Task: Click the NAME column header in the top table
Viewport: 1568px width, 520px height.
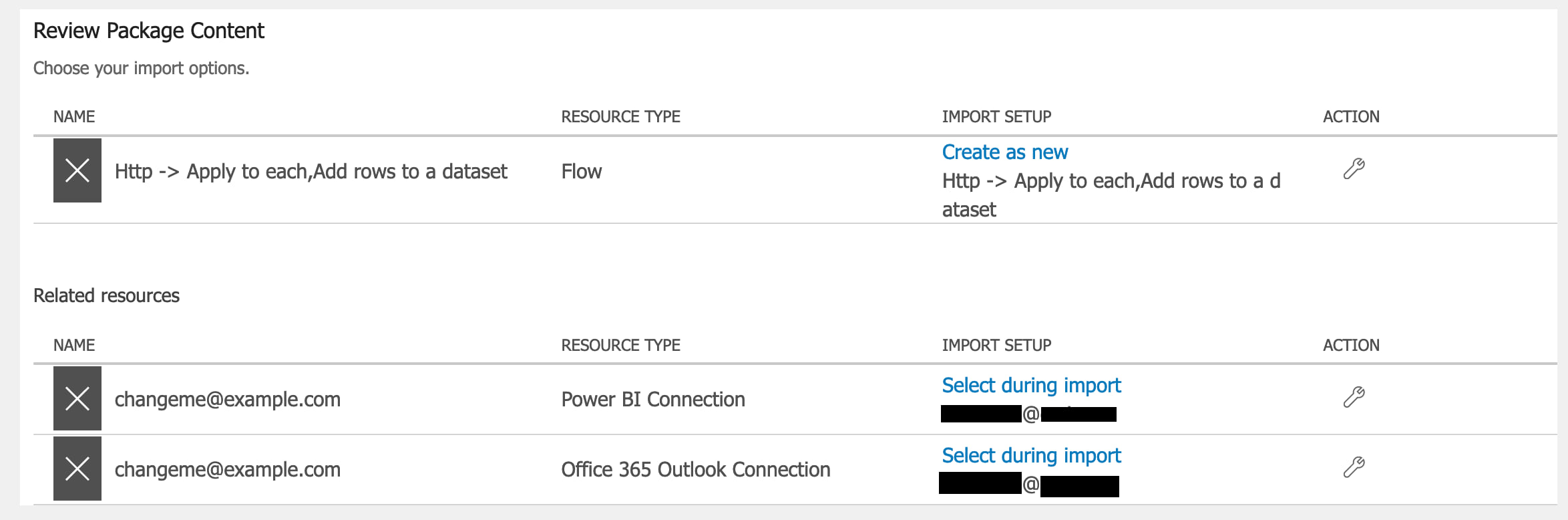Action: click(74, 117)
